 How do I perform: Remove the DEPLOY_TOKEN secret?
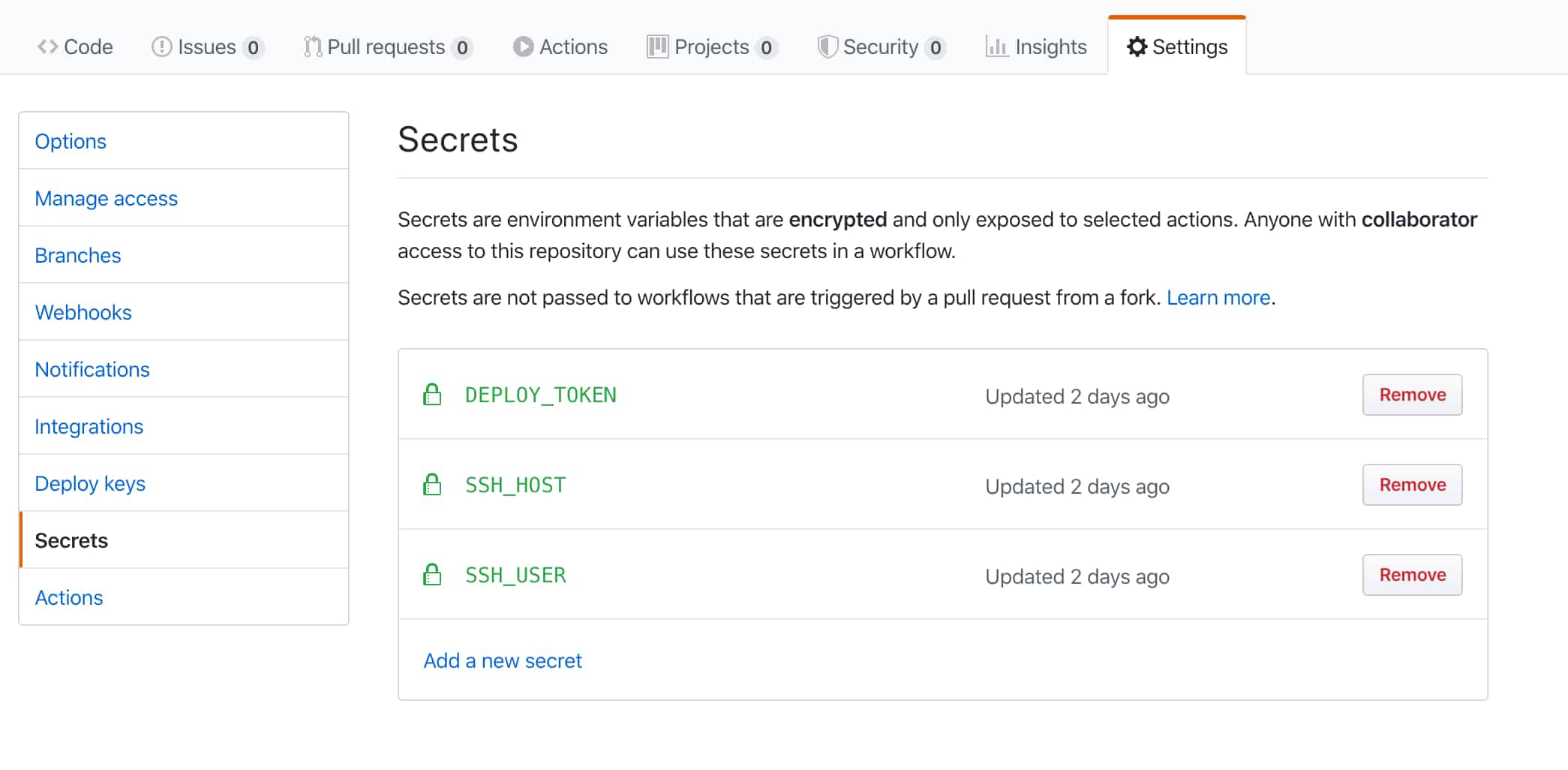1412,394
